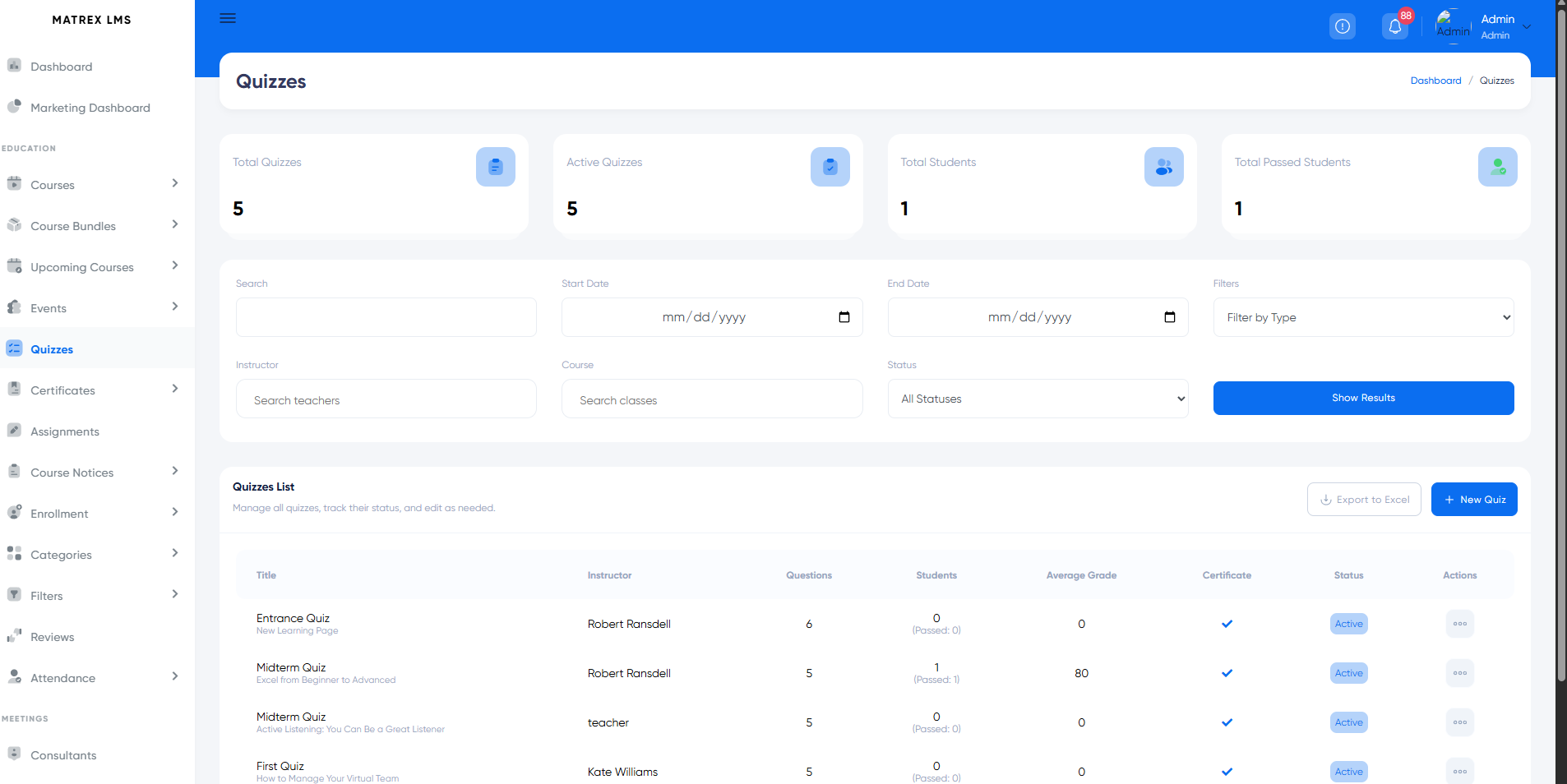Click the Start Date input

tap(712, 317)
